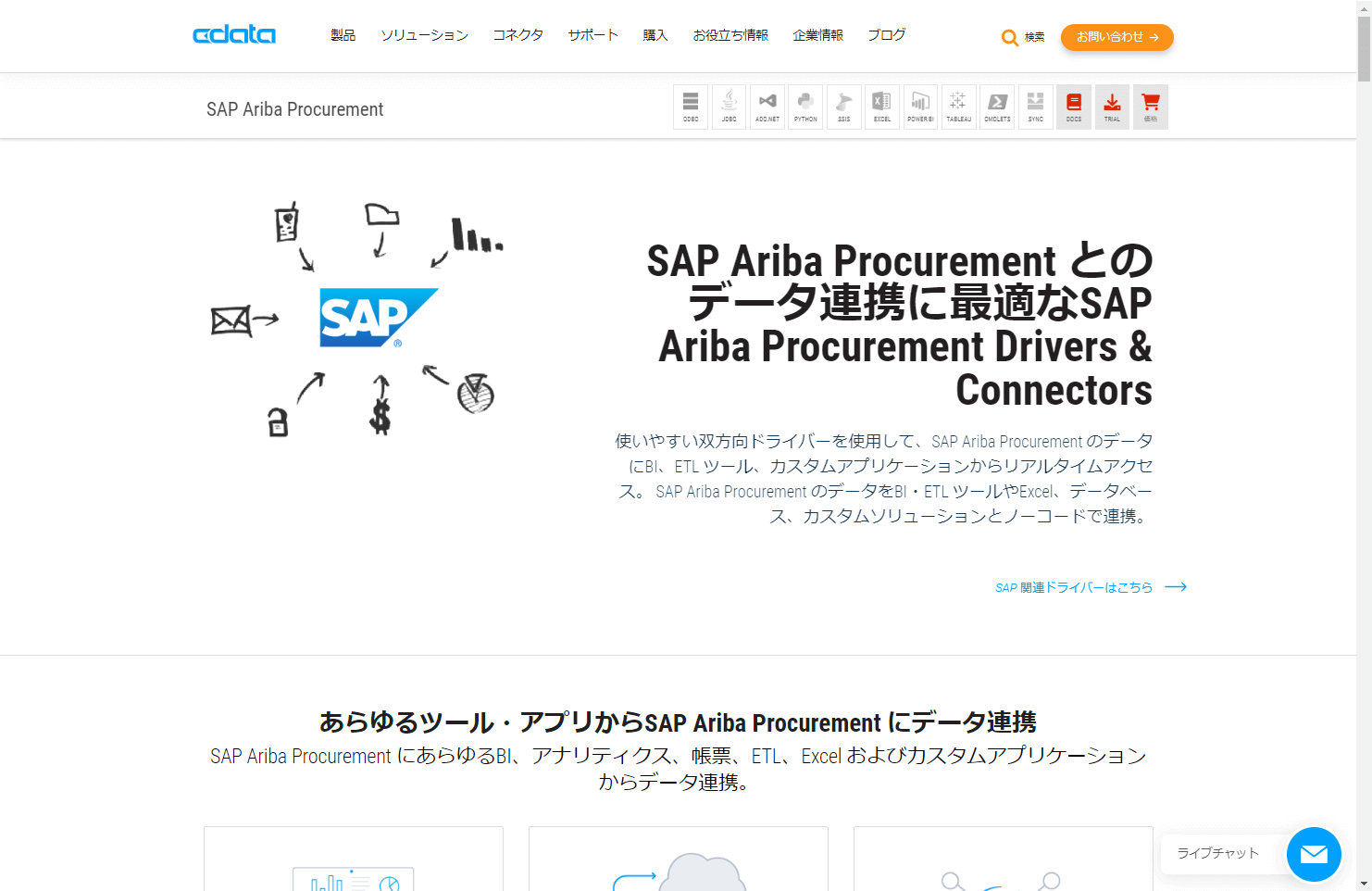Screen dimensions: 1372x891
Task: Click the scrollbar up arrow
Action: (1364, 6)
